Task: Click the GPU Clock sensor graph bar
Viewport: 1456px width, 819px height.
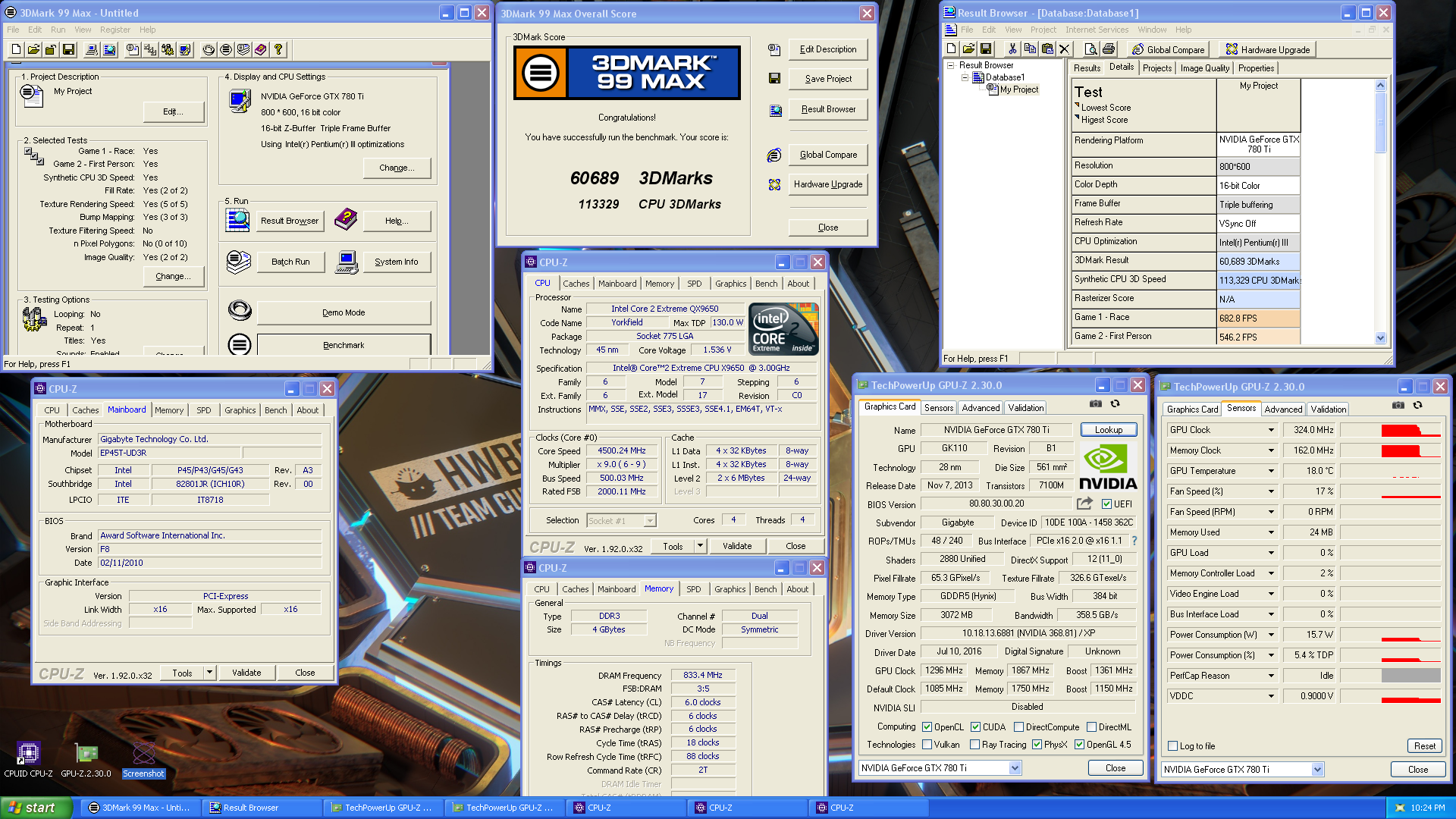Action: (1390, 430)
